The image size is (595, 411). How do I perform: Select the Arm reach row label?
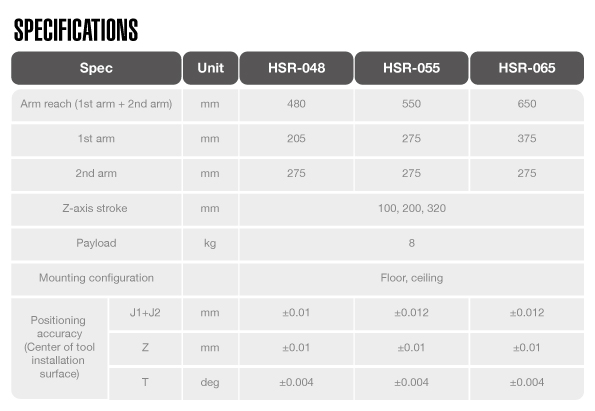(96, 105)
